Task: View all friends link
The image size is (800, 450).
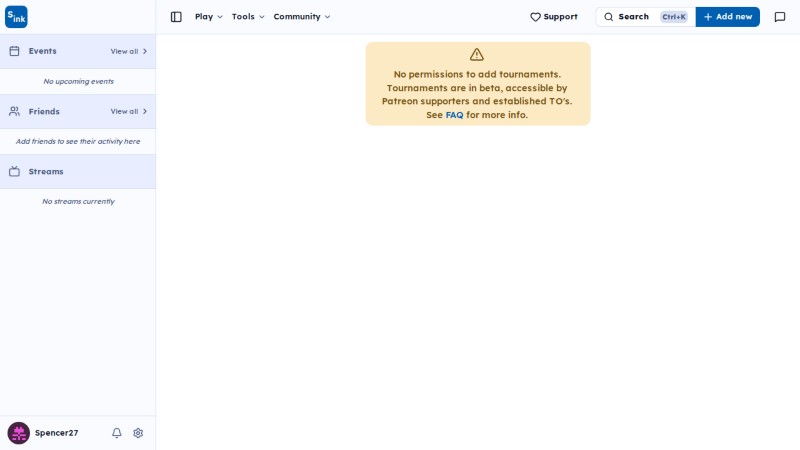Action: click(129, 111)
